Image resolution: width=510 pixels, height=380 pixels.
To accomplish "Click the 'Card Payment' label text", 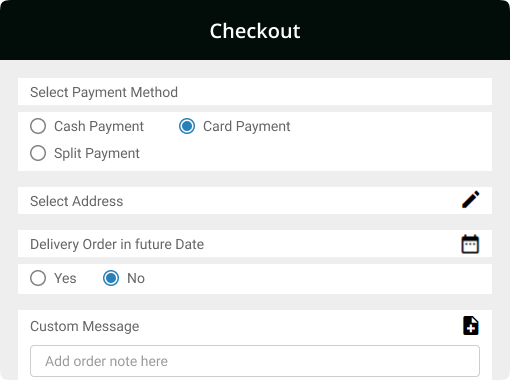I will coord(247,127).
